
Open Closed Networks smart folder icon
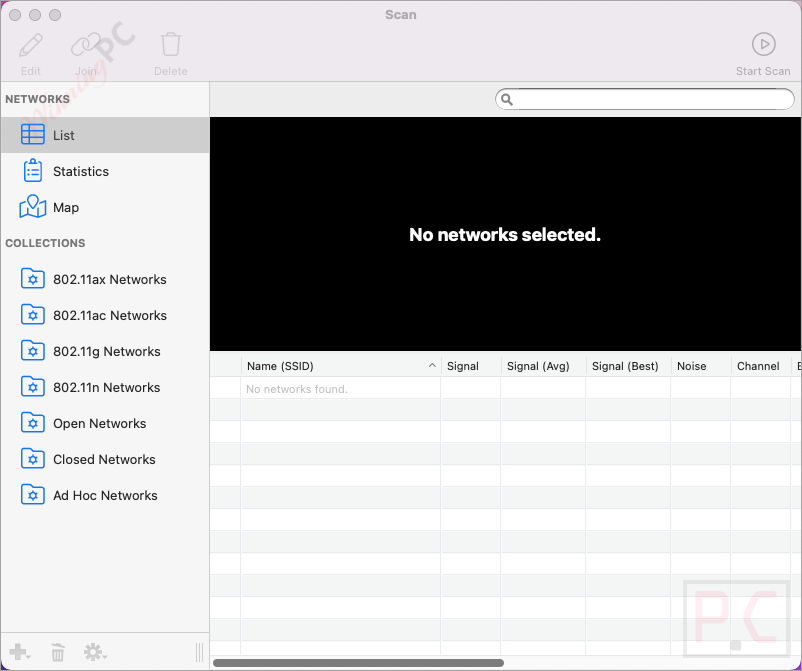(33, 459)
